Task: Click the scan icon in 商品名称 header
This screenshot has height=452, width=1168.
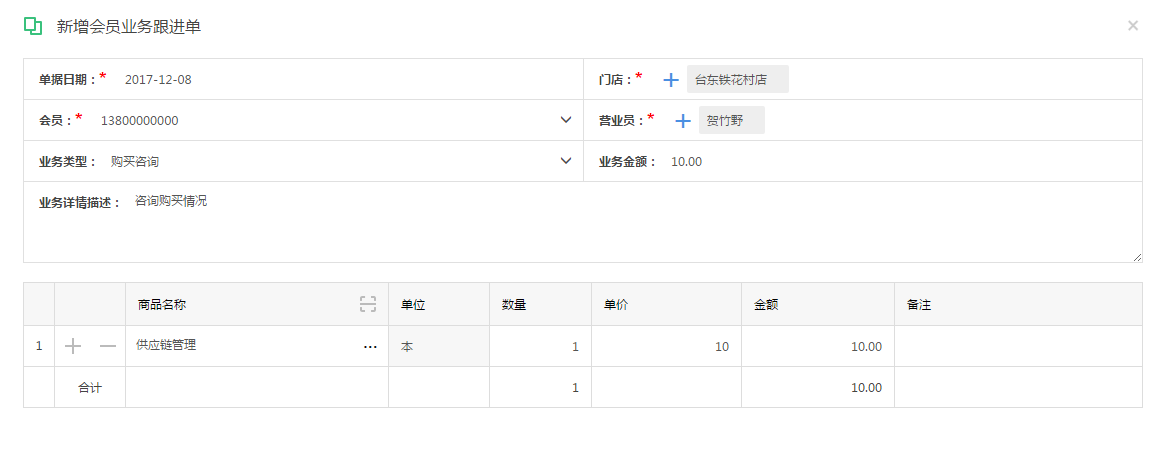Action: click(368, 304)
